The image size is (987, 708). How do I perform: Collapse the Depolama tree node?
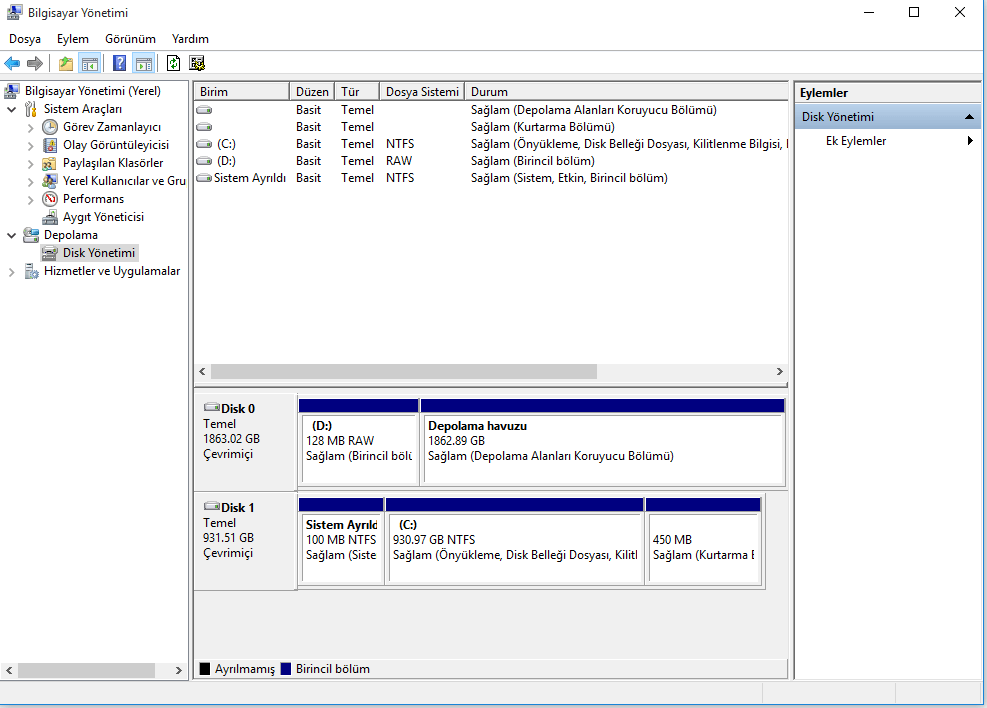click(x=11, y=235)
